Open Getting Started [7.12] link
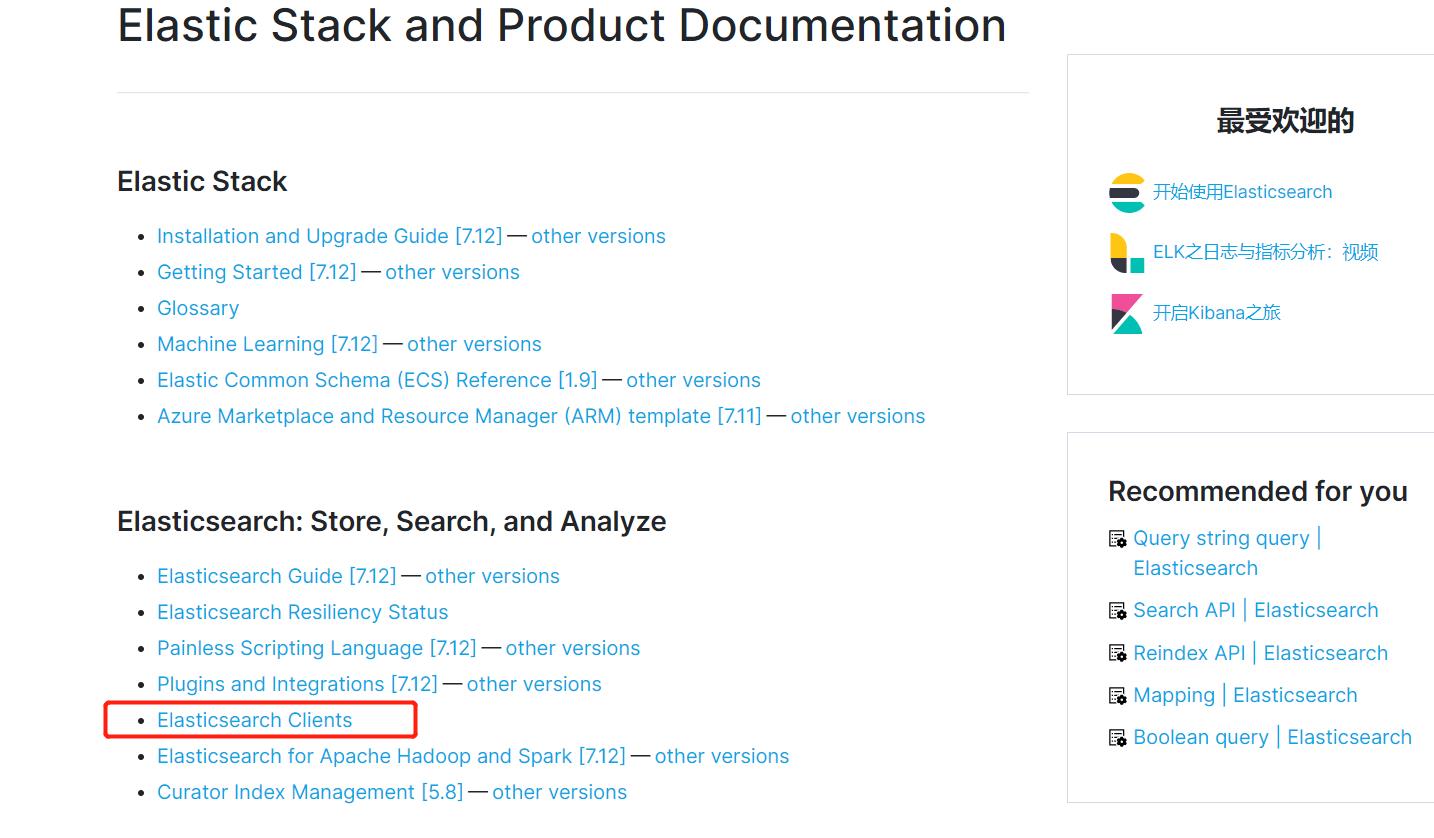1434x838 pixels. [256, 272]
